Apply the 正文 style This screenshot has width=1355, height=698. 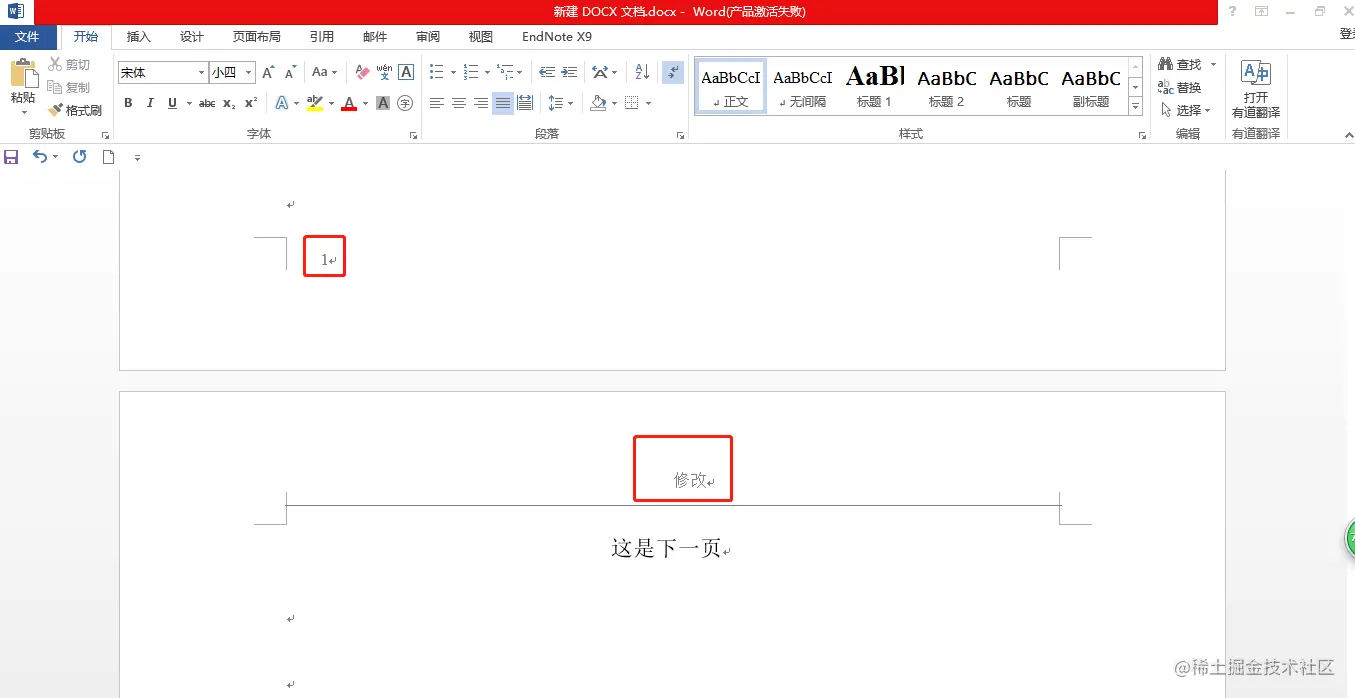[731, 86]
